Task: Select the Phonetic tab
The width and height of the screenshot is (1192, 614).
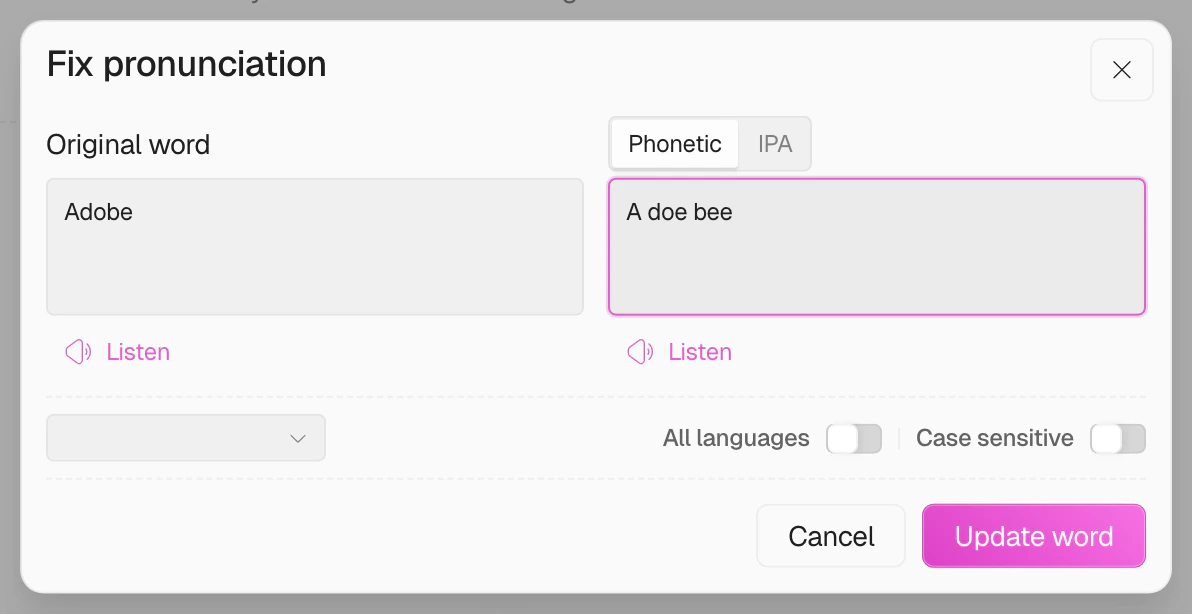Action: click(x=673, y=143)
